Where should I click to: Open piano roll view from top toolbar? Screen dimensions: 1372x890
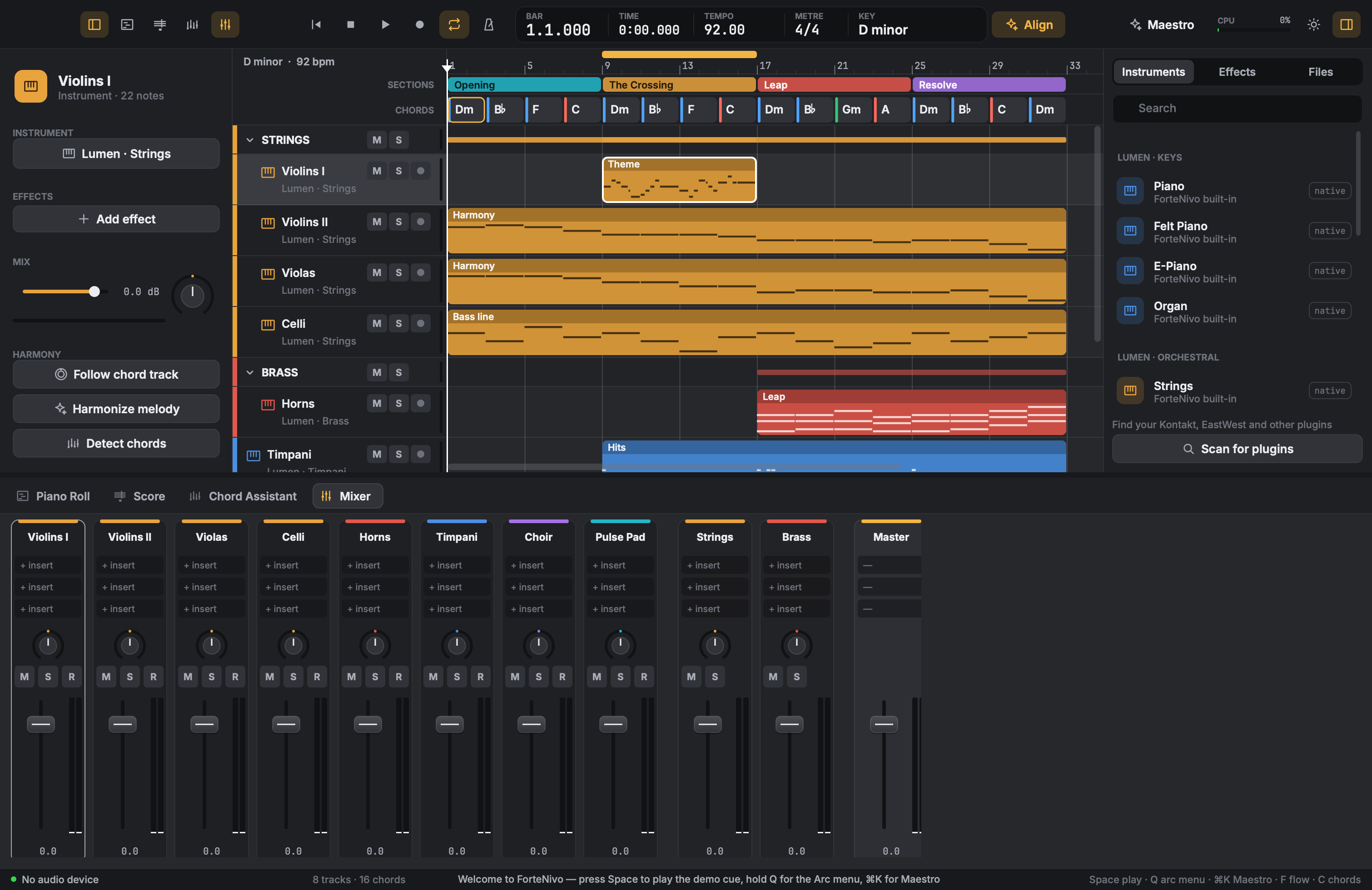[x=127, y=24]
